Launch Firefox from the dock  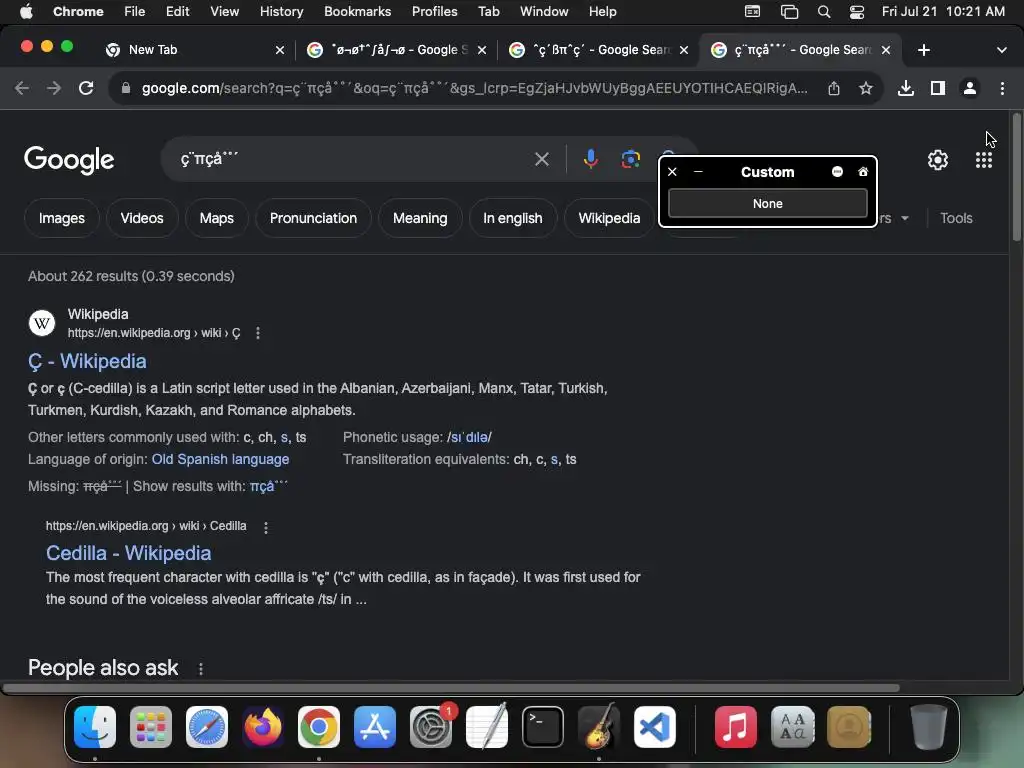tap(263, 727)
